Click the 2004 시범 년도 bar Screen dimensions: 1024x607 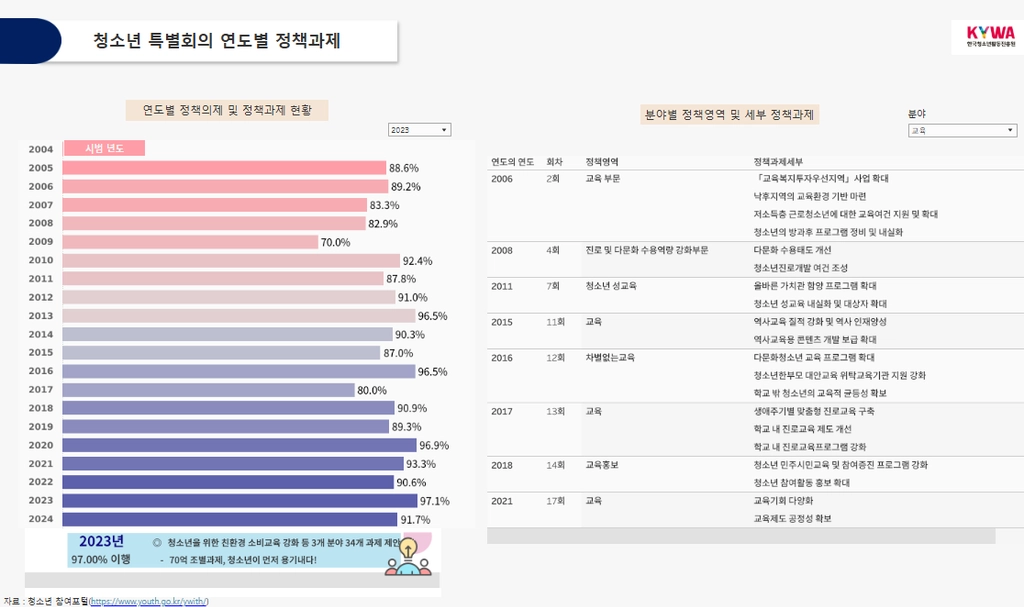click(104, 148)
